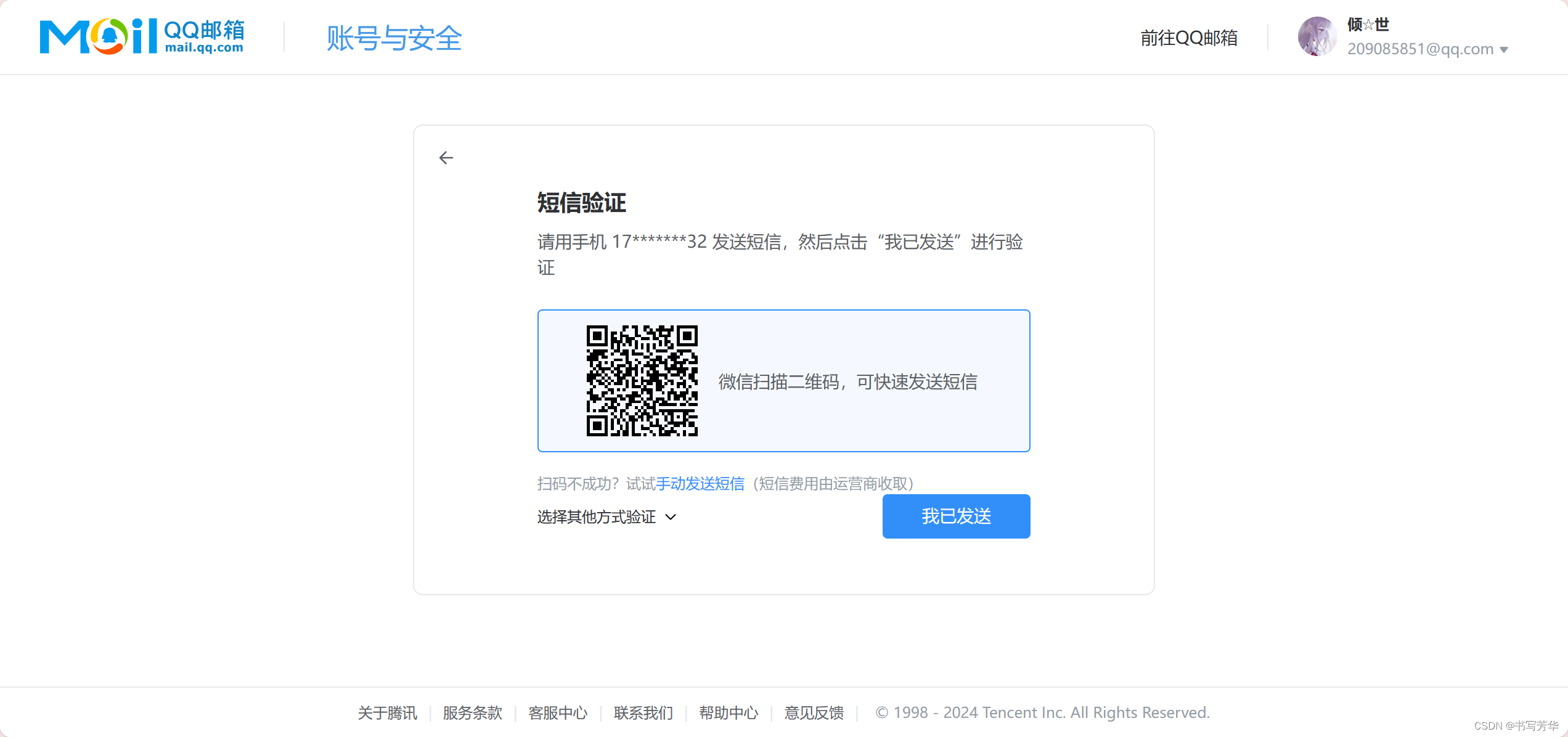Click the username 倾☆世

point(1368,24)
